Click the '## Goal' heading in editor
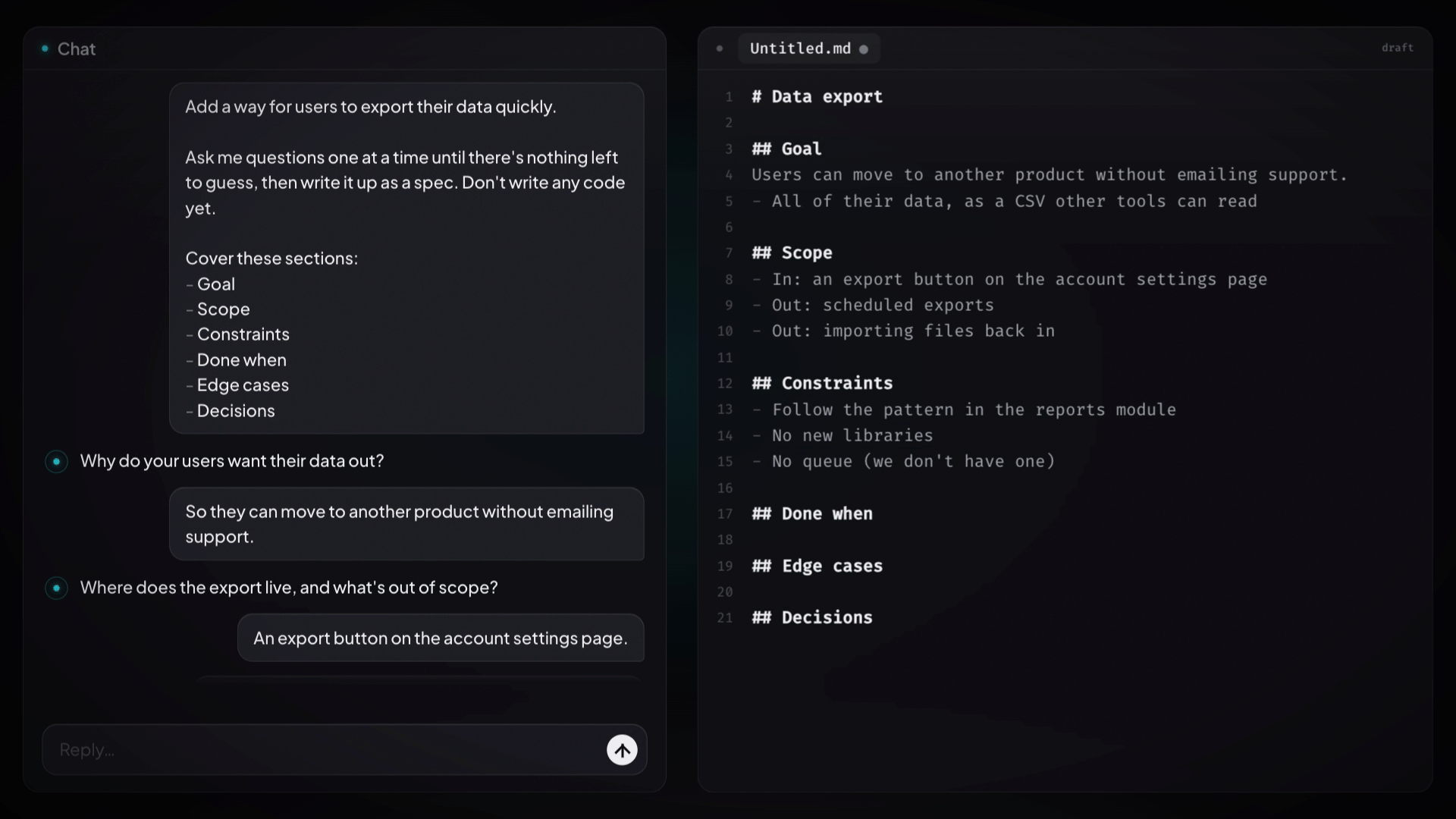 pos(786,149)
